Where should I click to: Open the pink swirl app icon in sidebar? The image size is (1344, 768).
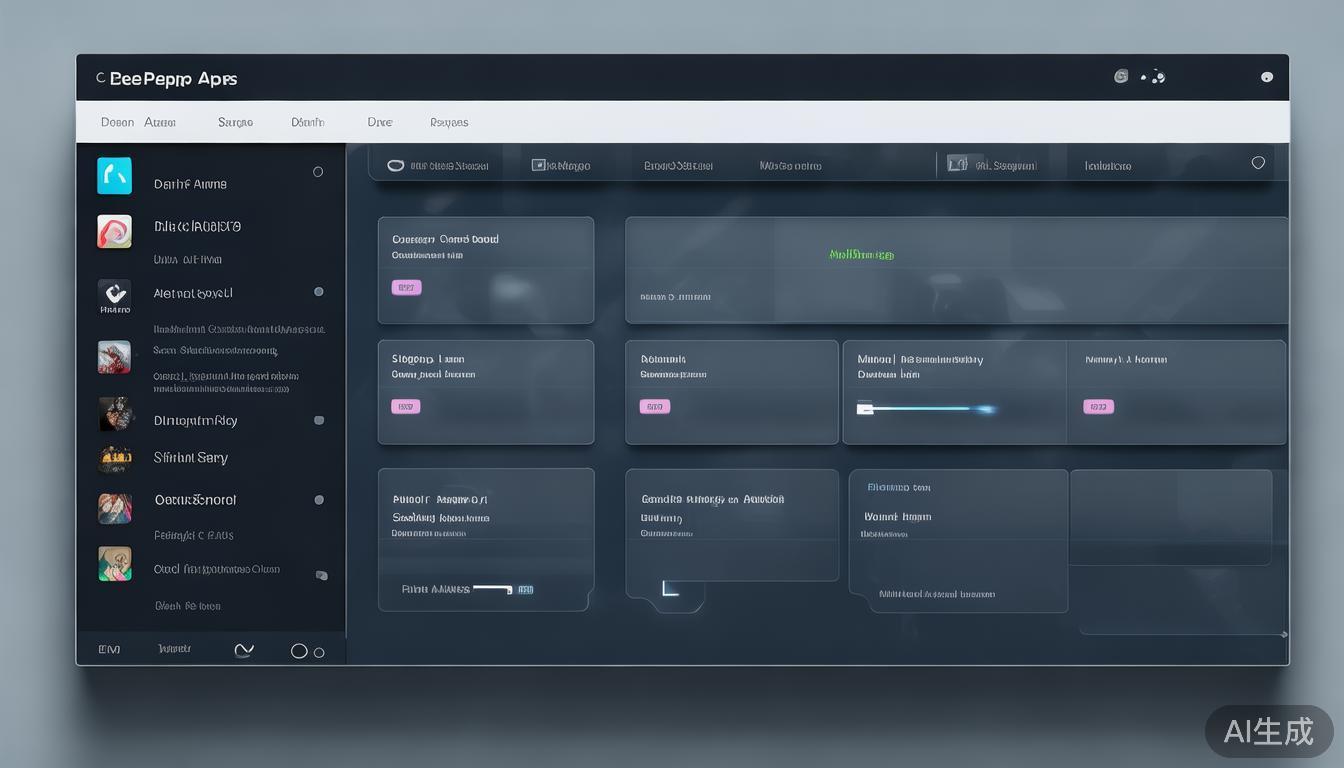[114, 231]
